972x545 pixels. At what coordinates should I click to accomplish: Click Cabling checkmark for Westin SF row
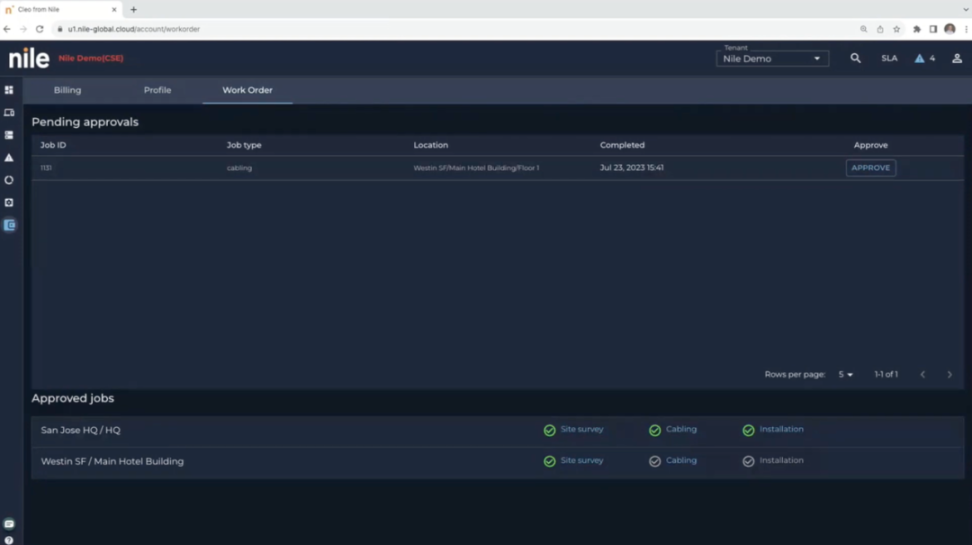655,461
